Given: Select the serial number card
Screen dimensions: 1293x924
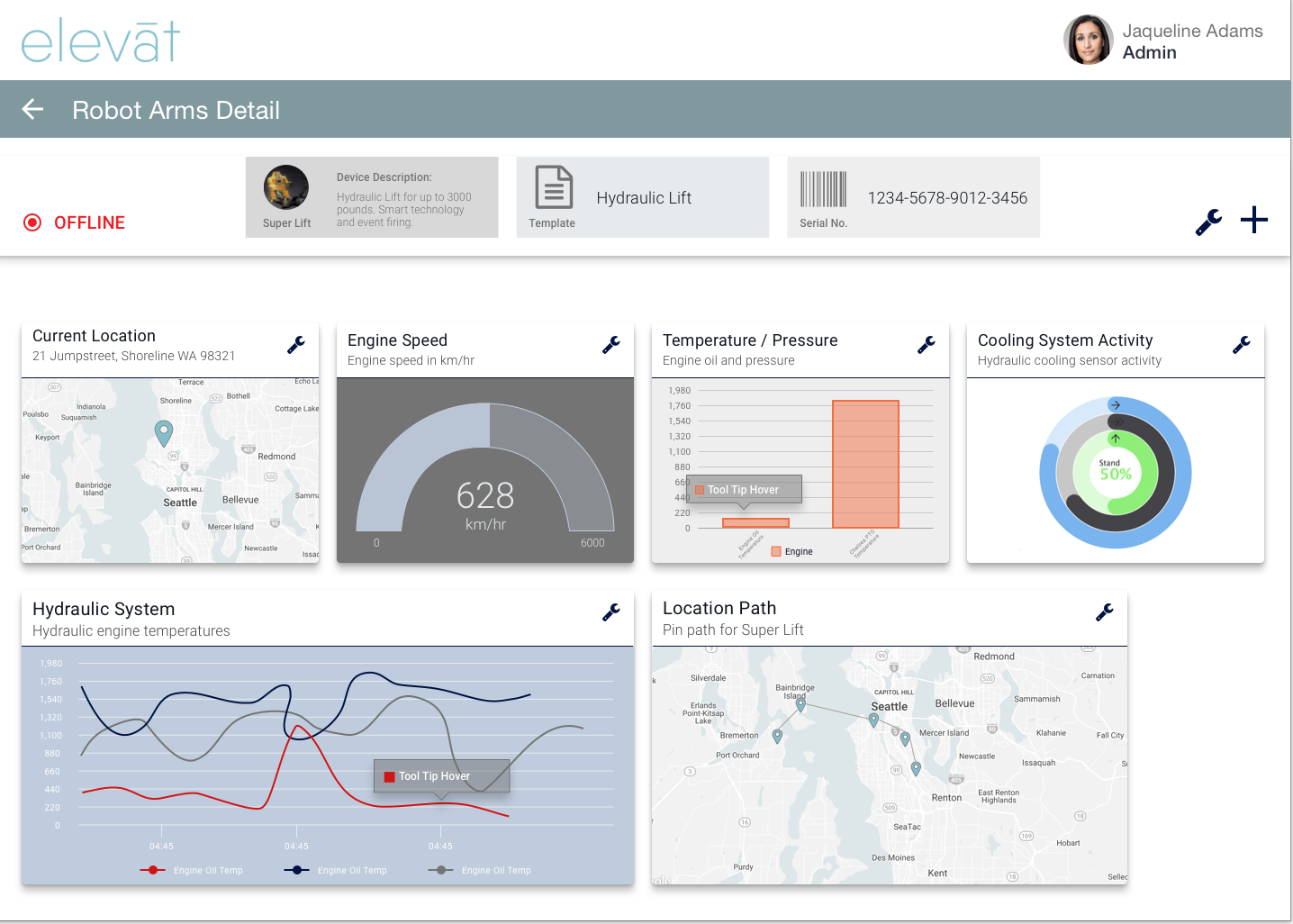Looking at the screenshot, I should coord(913,197).
